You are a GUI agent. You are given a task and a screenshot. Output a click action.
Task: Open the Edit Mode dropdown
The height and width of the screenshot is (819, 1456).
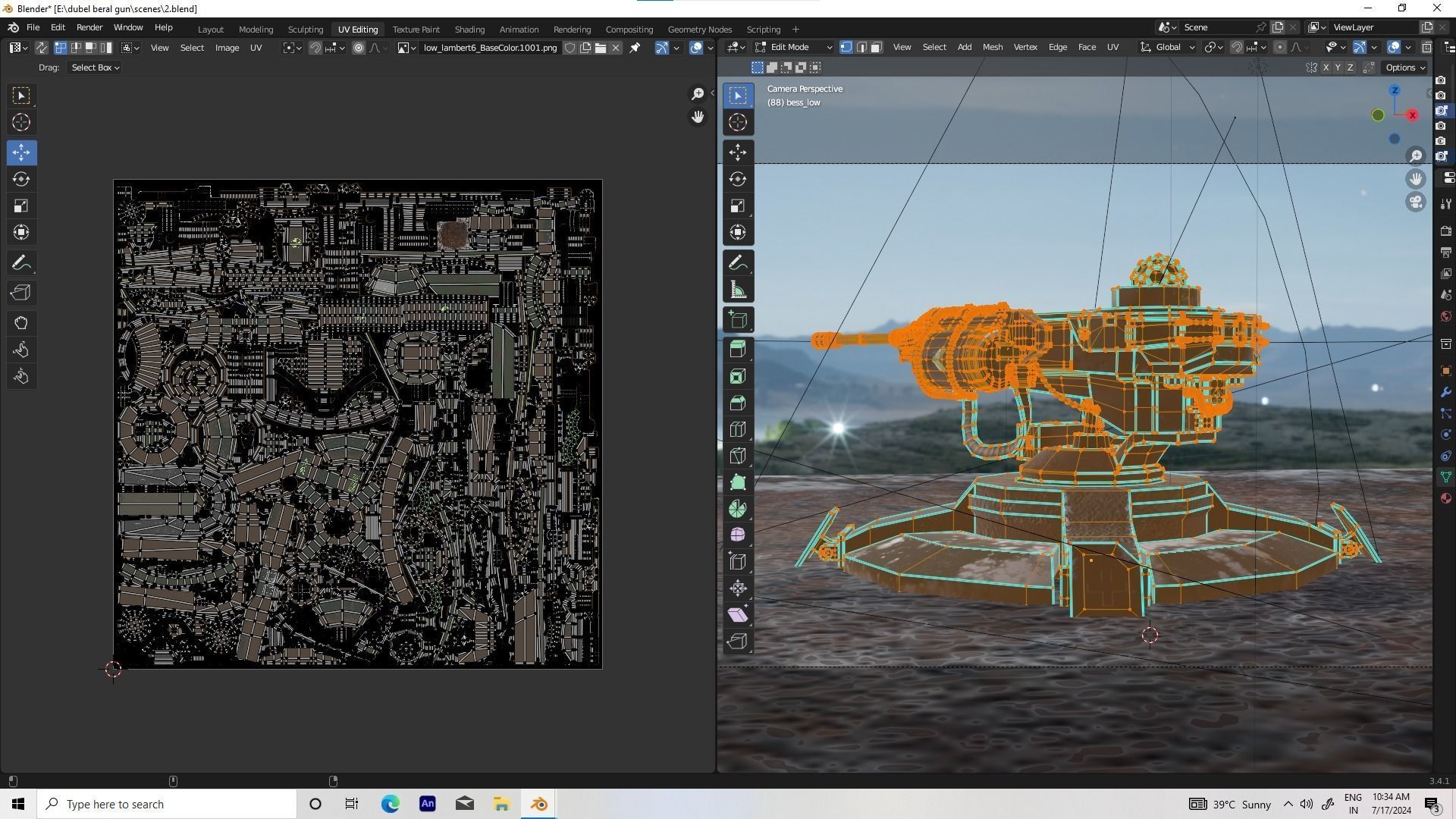pyautogui.click(x=794, y=47)
